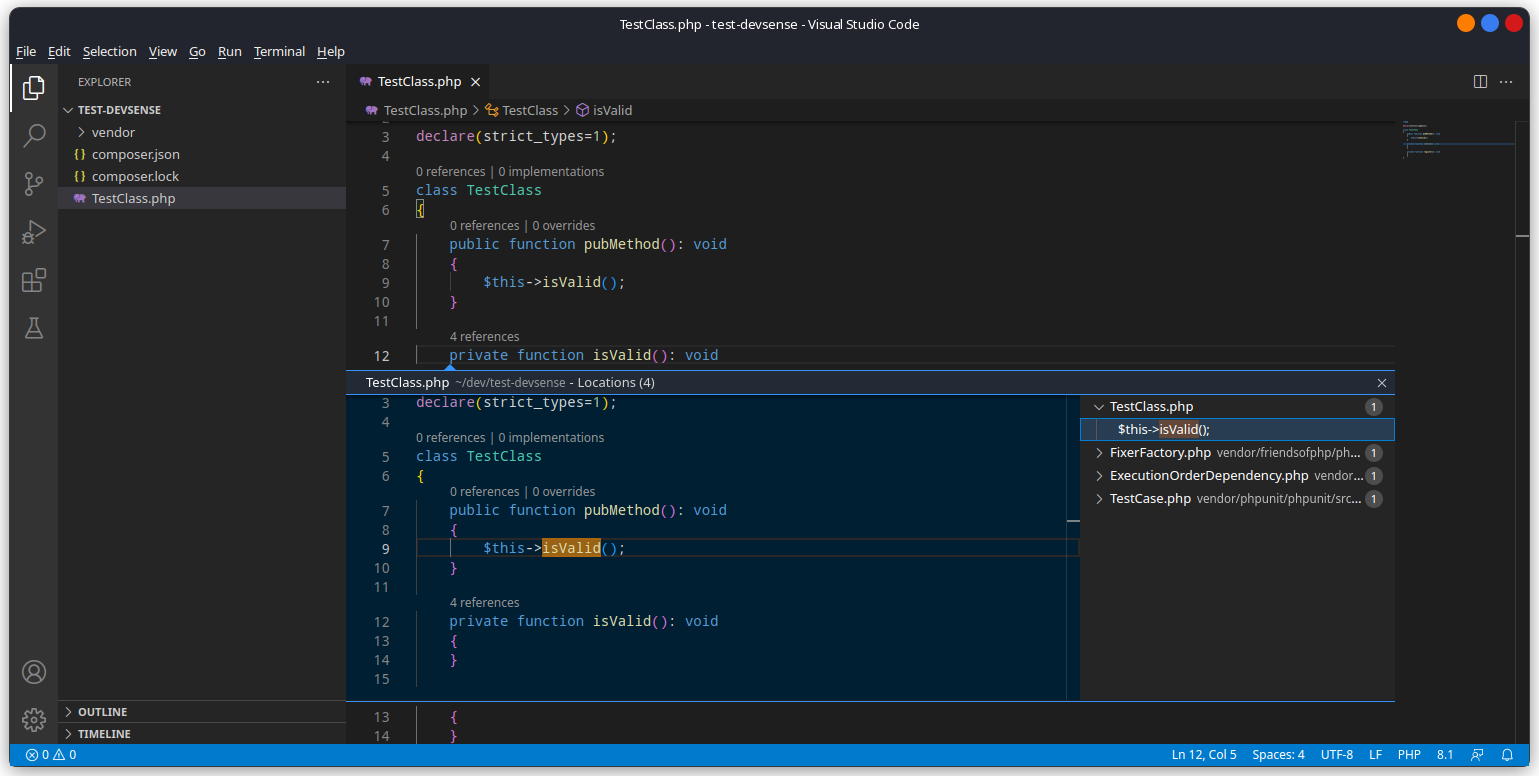Screen dimensions: 1539x776
Task: Open Run and Debug view
Action: tap(34, 232)
